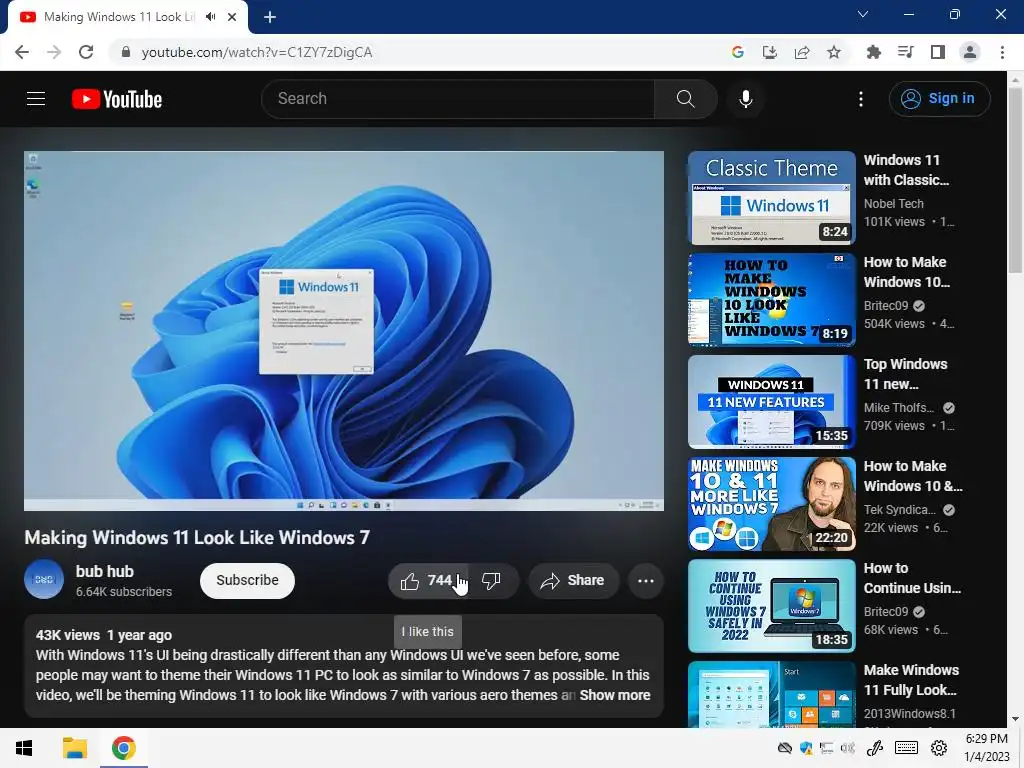
Task: Open How to Make Windows 10 Britec09 thumbnail
Action: [771, 300]
